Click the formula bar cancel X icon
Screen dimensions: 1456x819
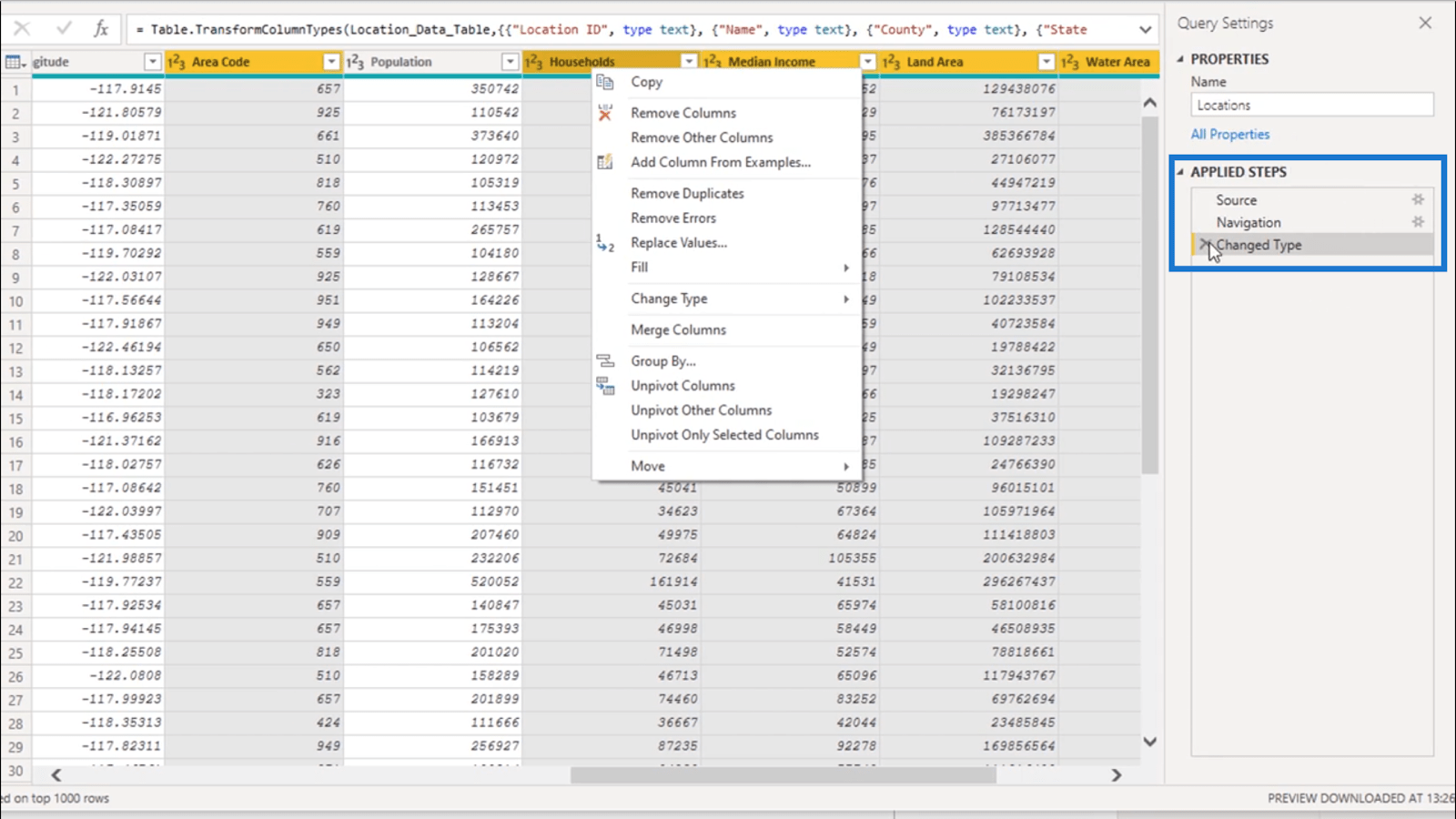click(x=22, y=29)
